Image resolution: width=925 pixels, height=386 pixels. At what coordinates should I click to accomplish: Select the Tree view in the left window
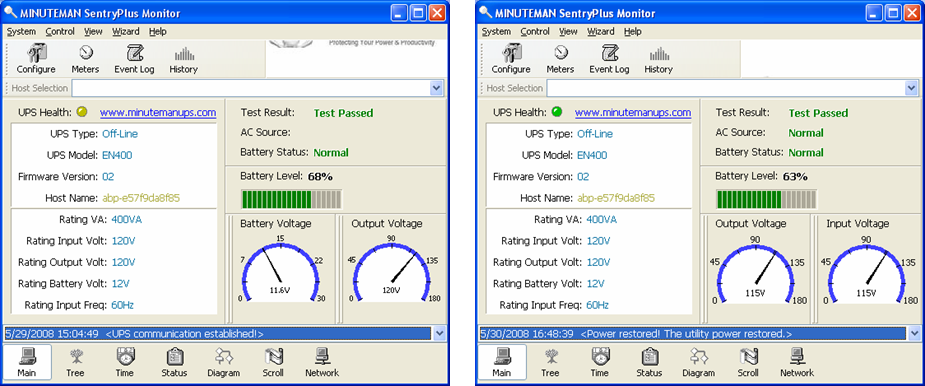[76, 362]
